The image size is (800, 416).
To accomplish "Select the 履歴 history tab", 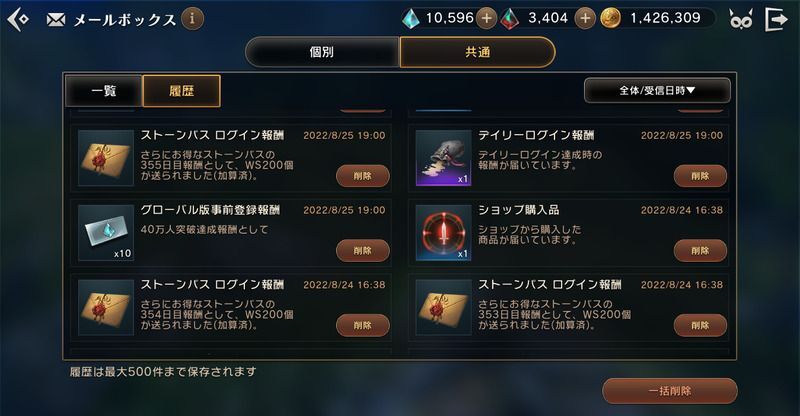I will (x=182, y=91).
